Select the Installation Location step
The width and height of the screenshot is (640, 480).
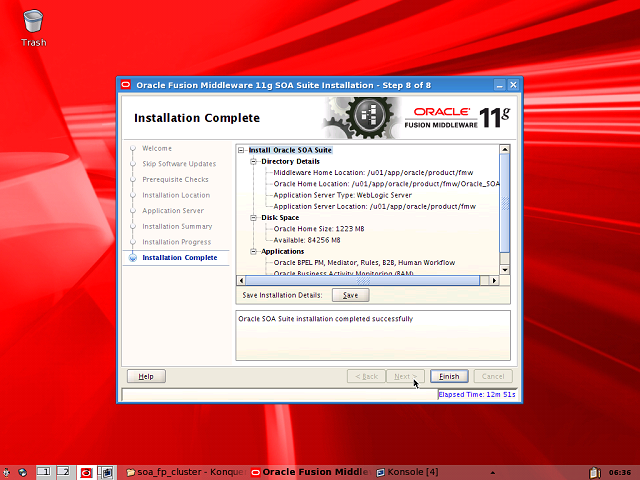point(176,196)
